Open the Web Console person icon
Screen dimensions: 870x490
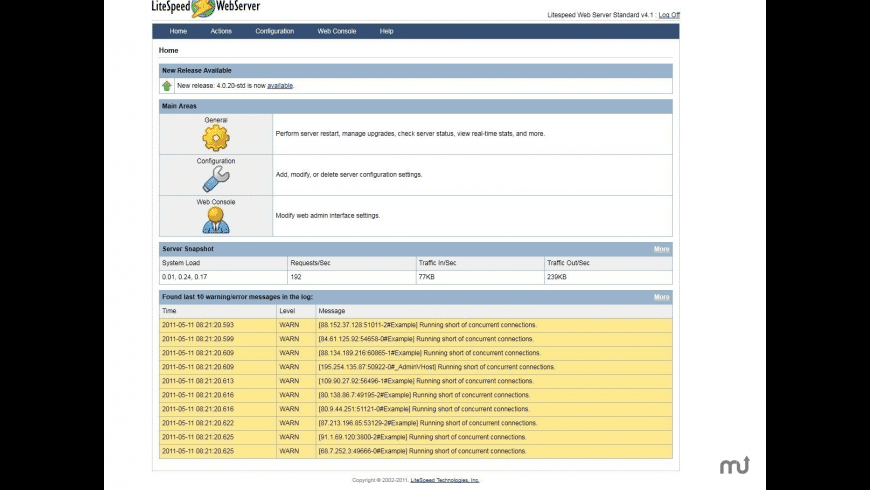click(x=216, y=220)
